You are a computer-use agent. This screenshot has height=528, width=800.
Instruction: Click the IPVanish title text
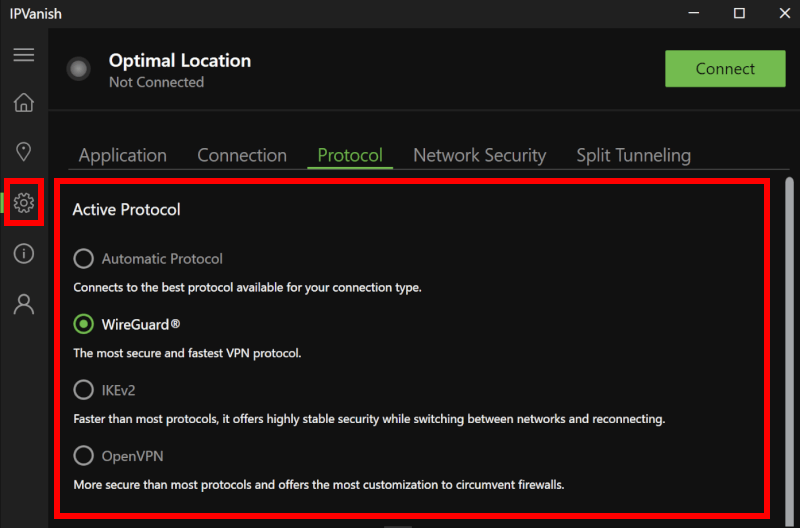(x=35, y=14)
